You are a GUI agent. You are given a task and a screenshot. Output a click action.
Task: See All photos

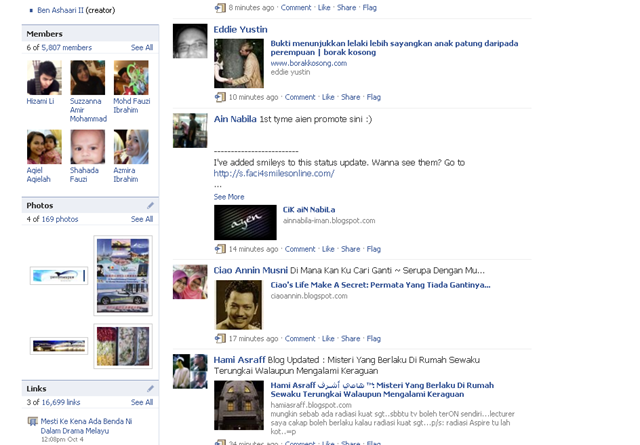(x=142, y=219)
